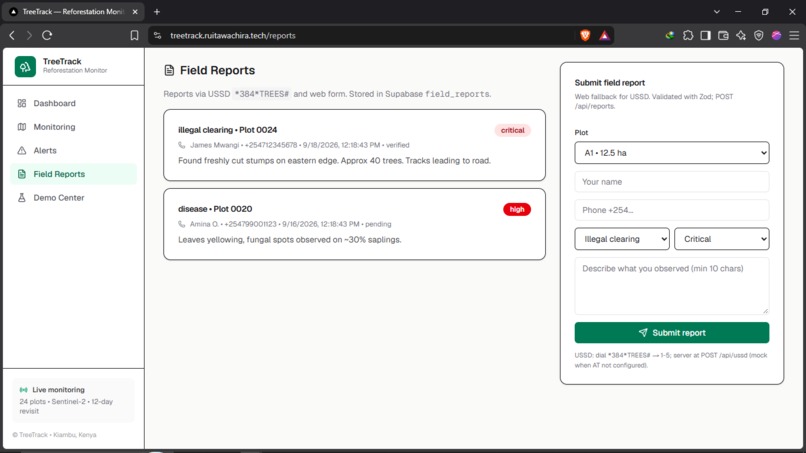Click the Dashboard grid icon
The height and width of the screenshot is (453, 806).
(x=22, y=103)
